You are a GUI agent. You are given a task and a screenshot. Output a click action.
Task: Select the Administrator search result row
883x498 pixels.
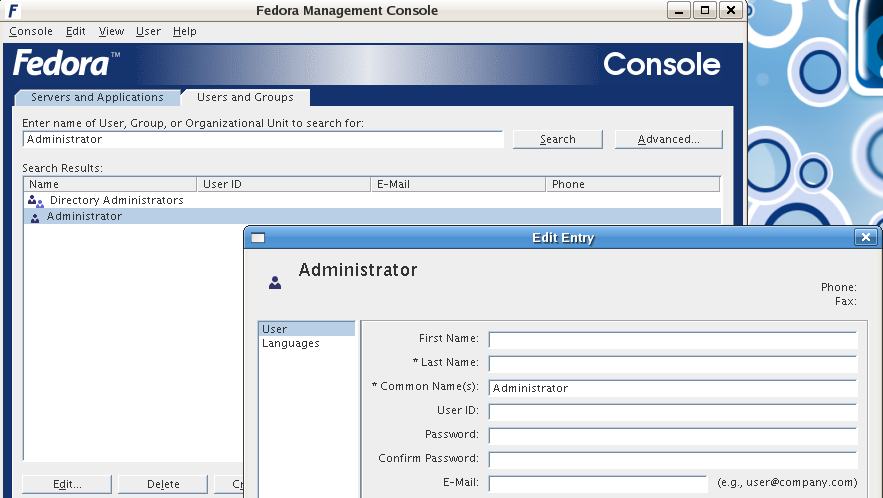coord(372,216)
